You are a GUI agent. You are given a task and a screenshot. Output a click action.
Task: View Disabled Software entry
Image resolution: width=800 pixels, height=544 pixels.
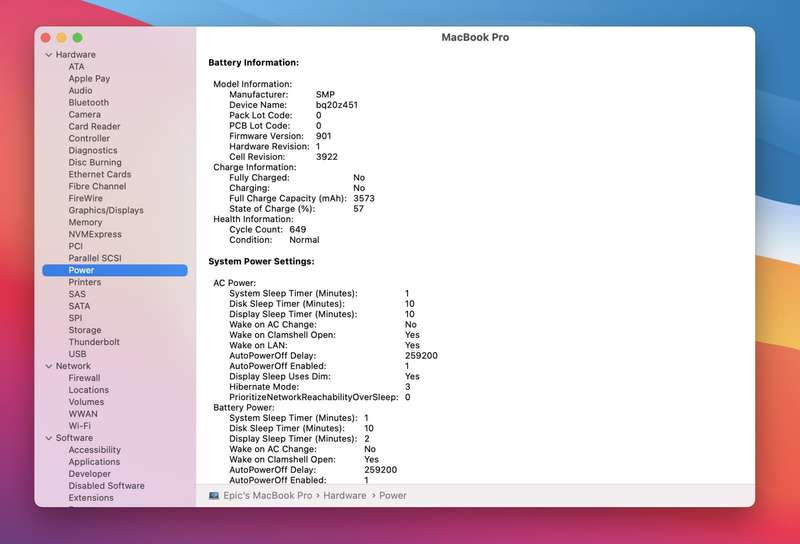point(107,486)
